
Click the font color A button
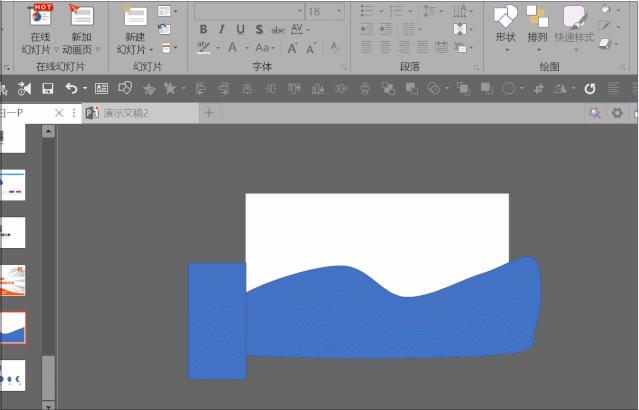coord(232,48)
